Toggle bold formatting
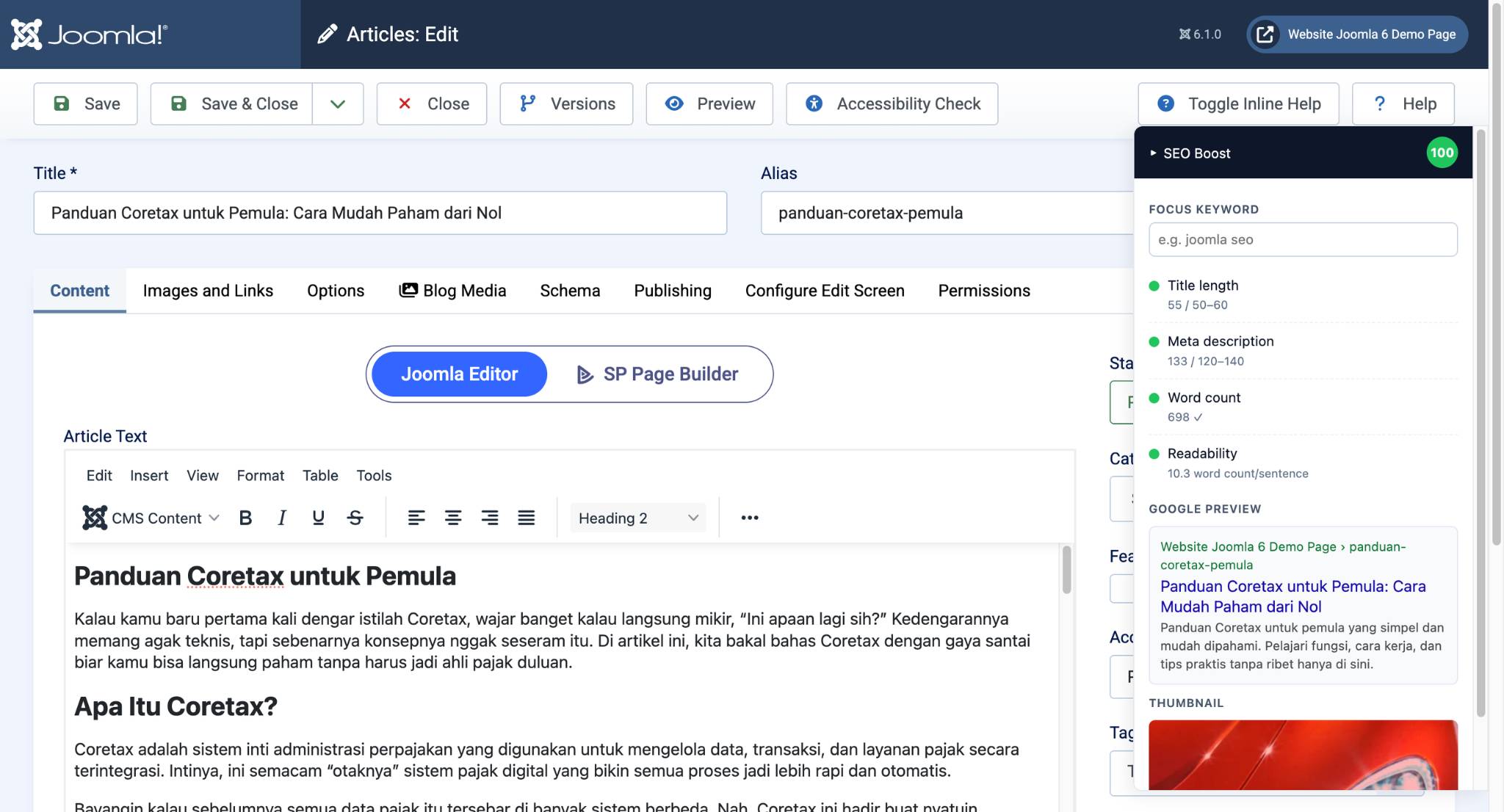 [x=245, y=518]
